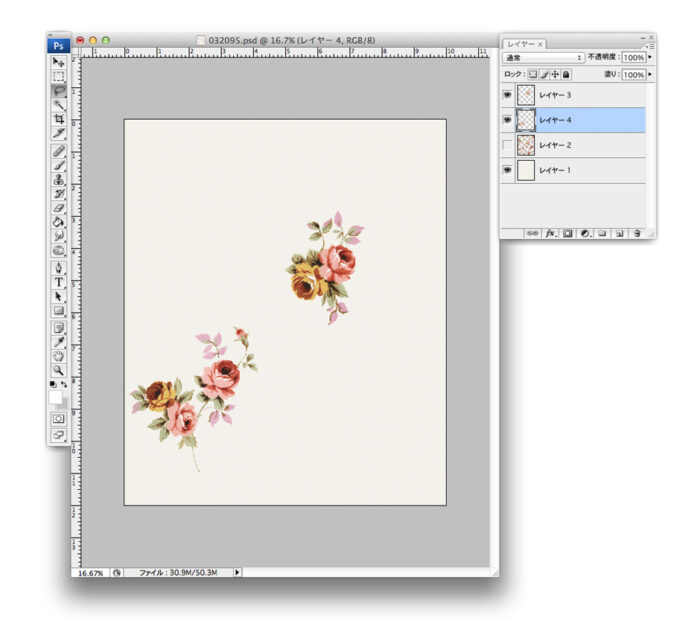Toggle lock transparent pixels button
Viewport: 700px width, 644px height.
533,74
